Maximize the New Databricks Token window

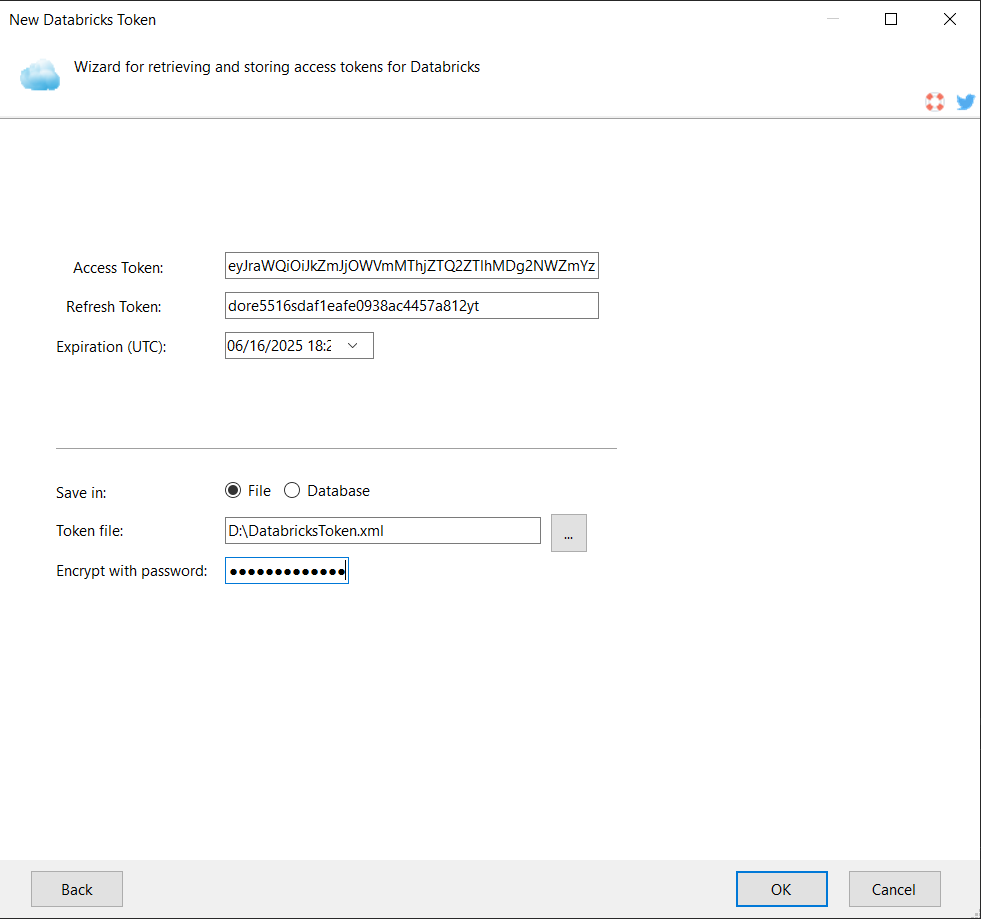point(891,19)
